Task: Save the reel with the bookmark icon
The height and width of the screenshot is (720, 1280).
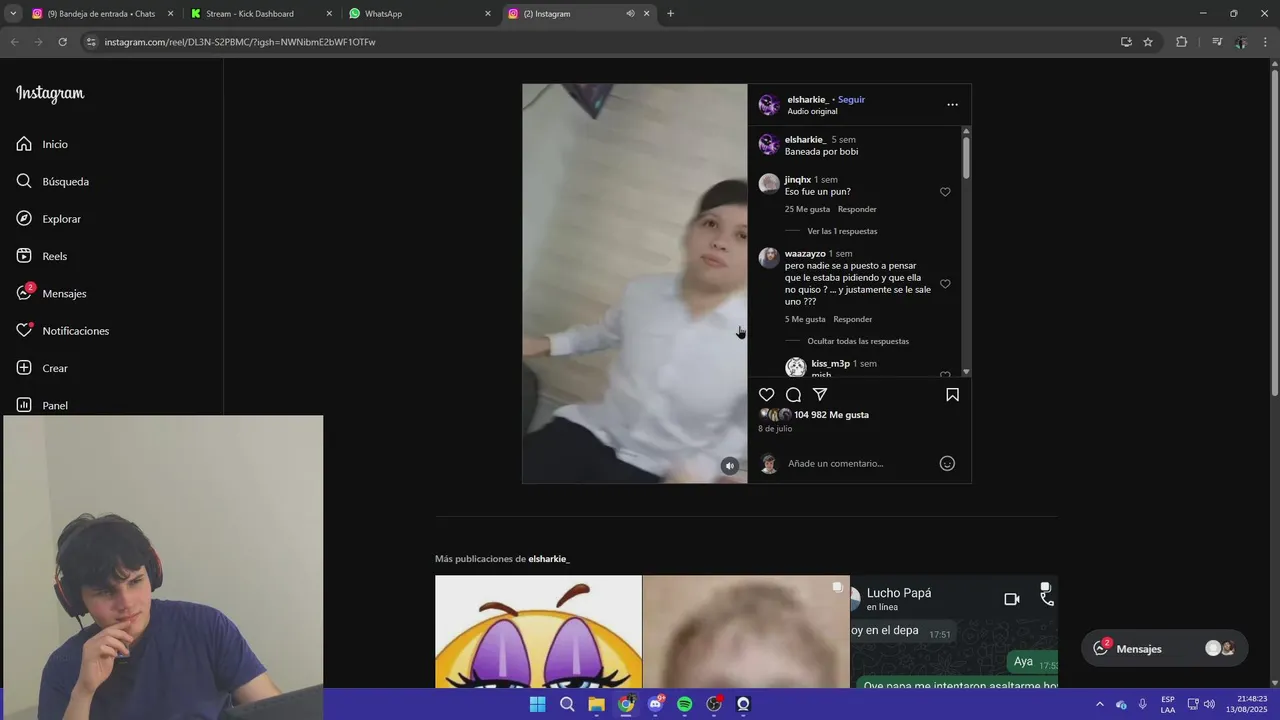Action: [x=952, y=395]
